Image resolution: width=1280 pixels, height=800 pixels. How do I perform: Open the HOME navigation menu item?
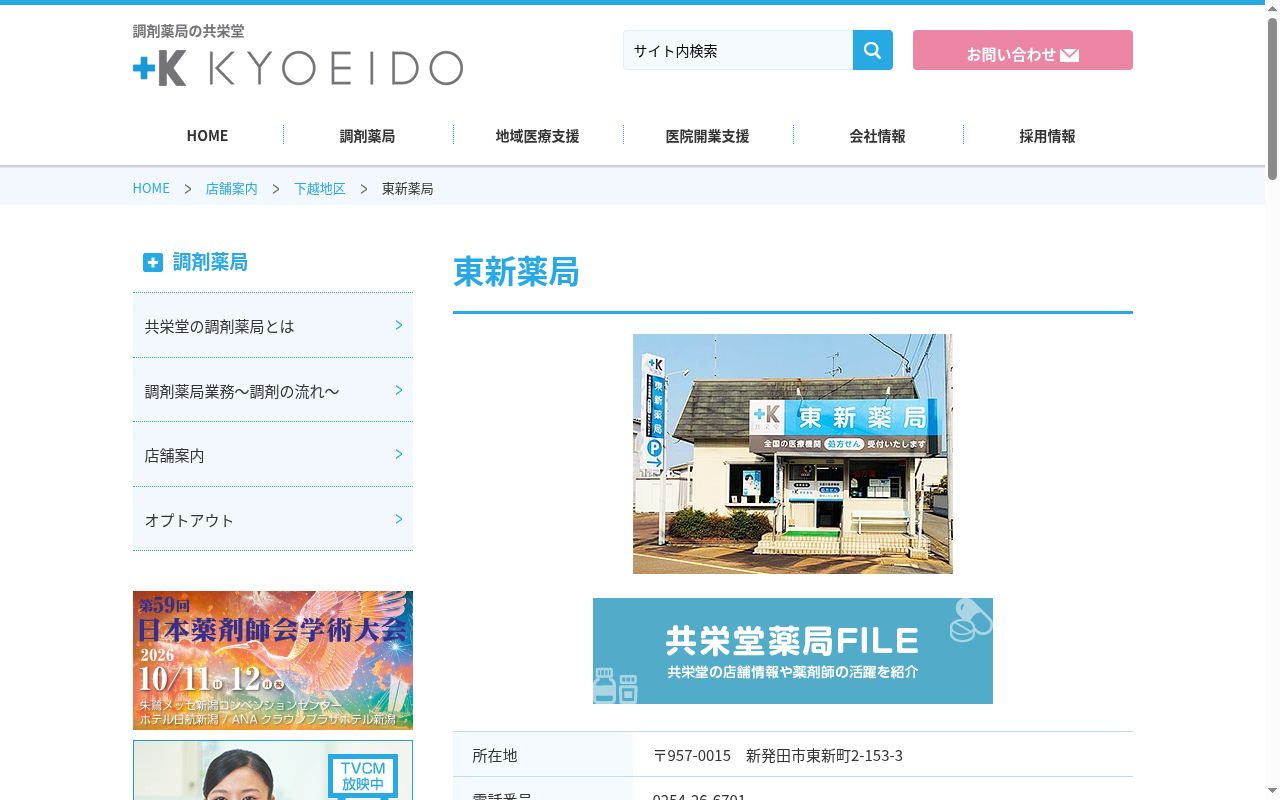tap(207, 136)
